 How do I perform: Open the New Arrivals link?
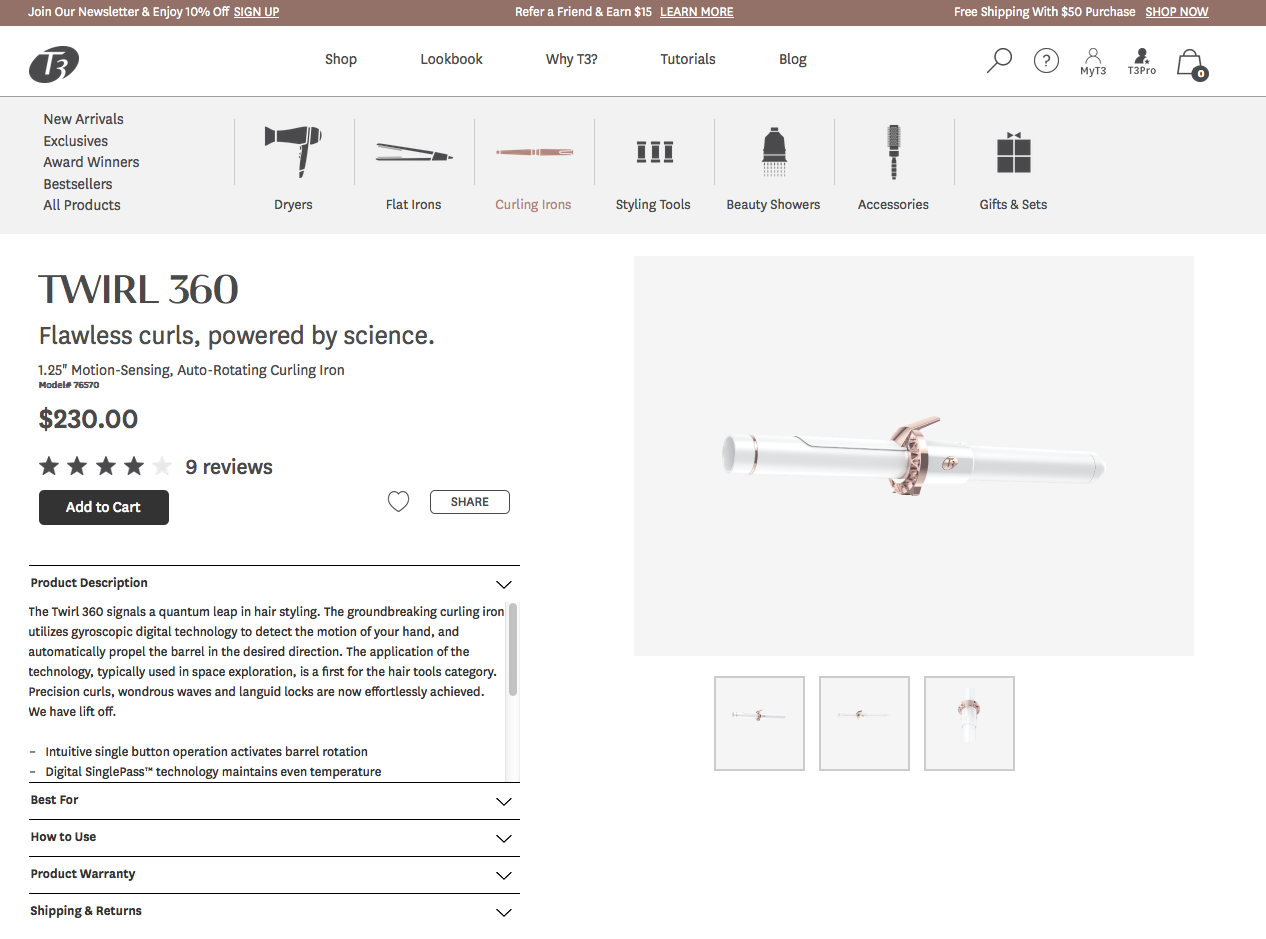84,119
